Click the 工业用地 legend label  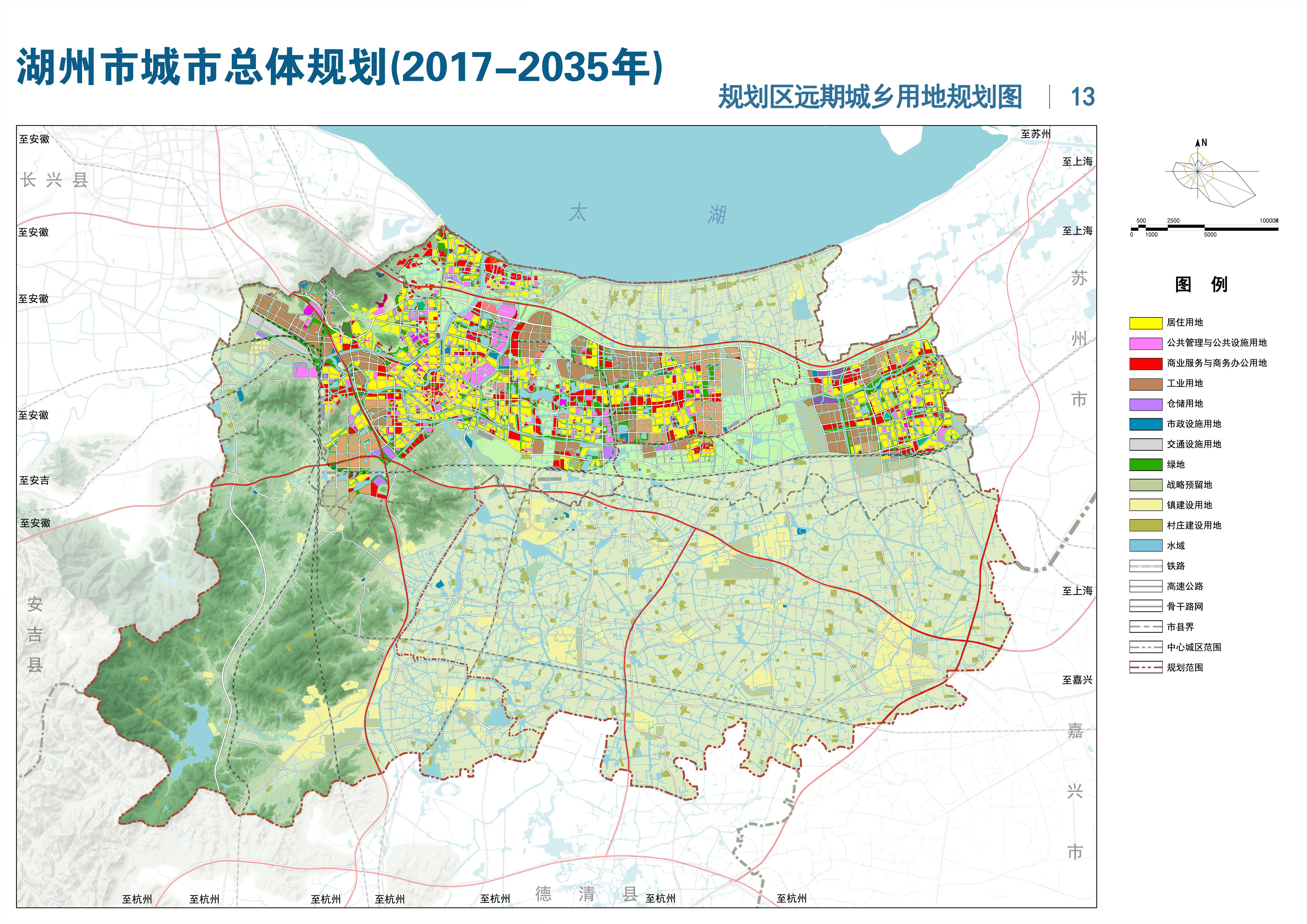[1185, 384]
